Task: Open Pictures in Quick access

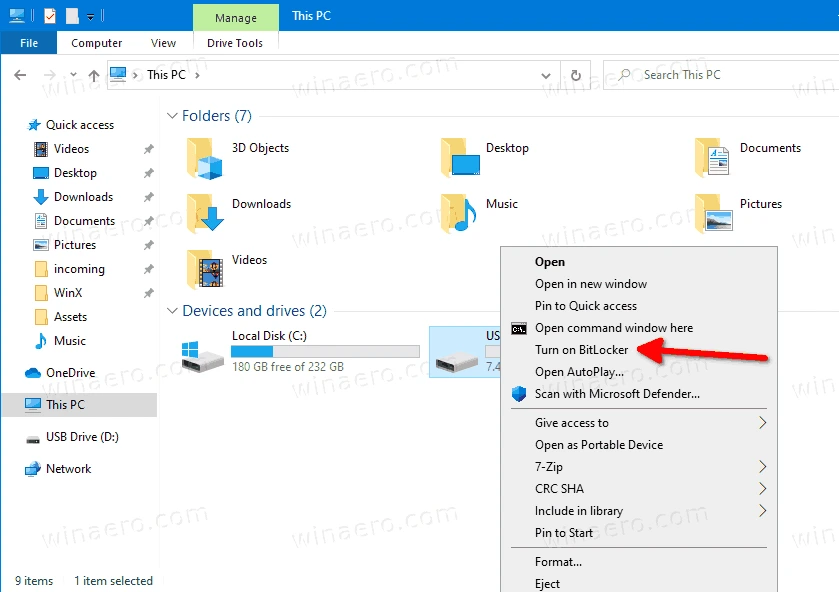Action: point(74,245)
